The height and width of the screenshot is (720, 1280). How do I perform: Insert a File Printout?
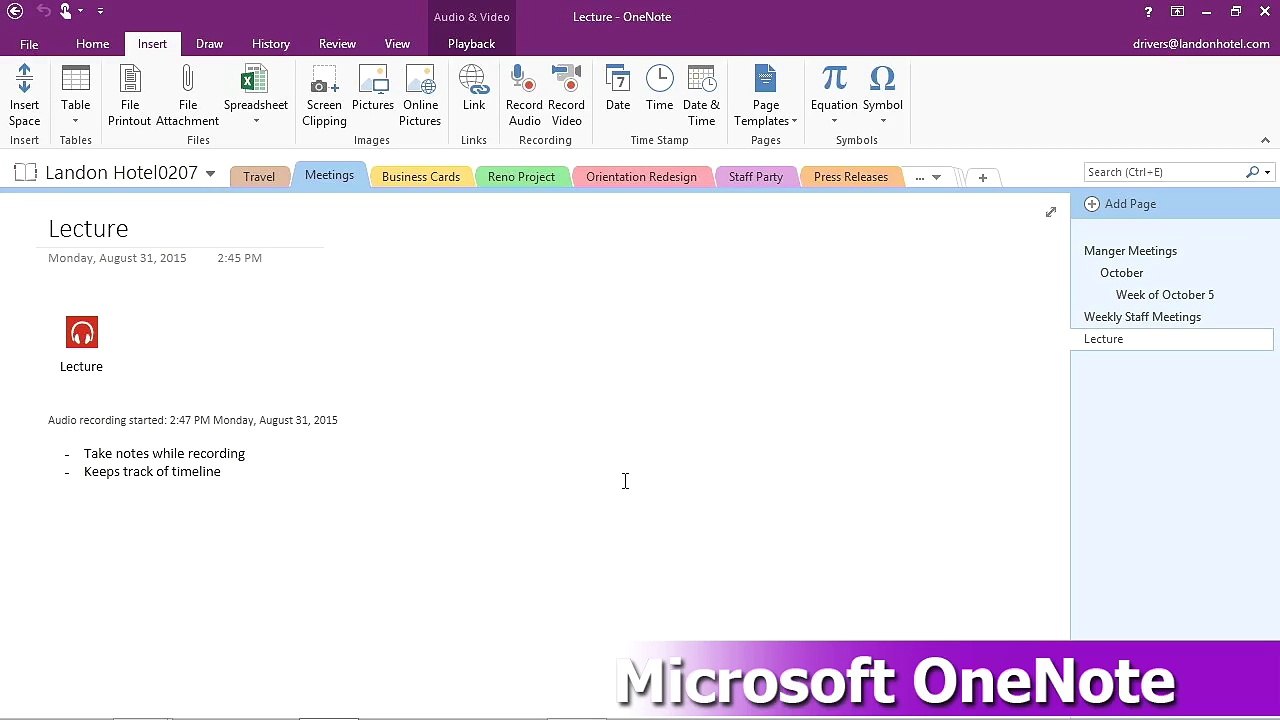tap(129, 95)
